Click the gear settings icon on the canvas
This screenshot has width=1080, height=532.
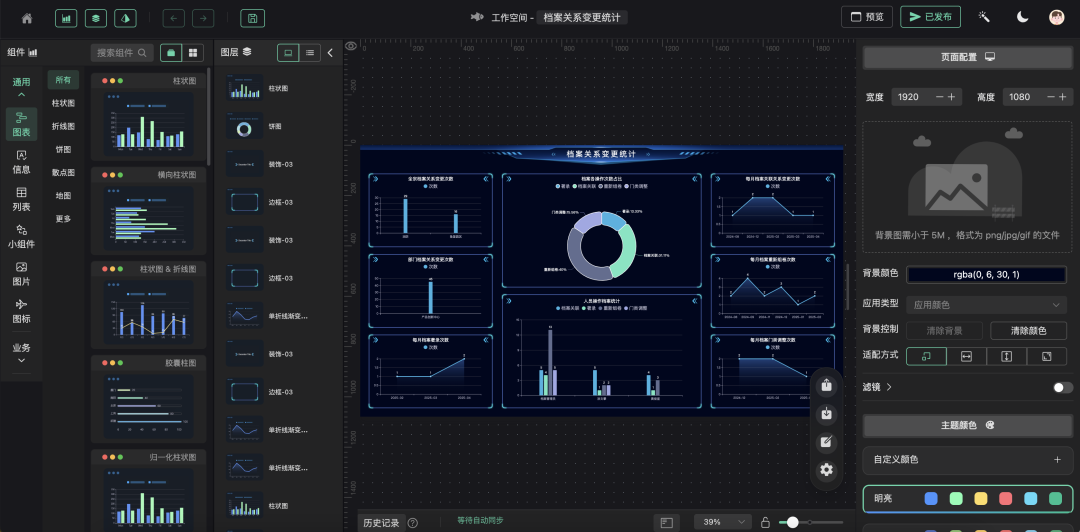pyautogui.click(x=826, y=469)
